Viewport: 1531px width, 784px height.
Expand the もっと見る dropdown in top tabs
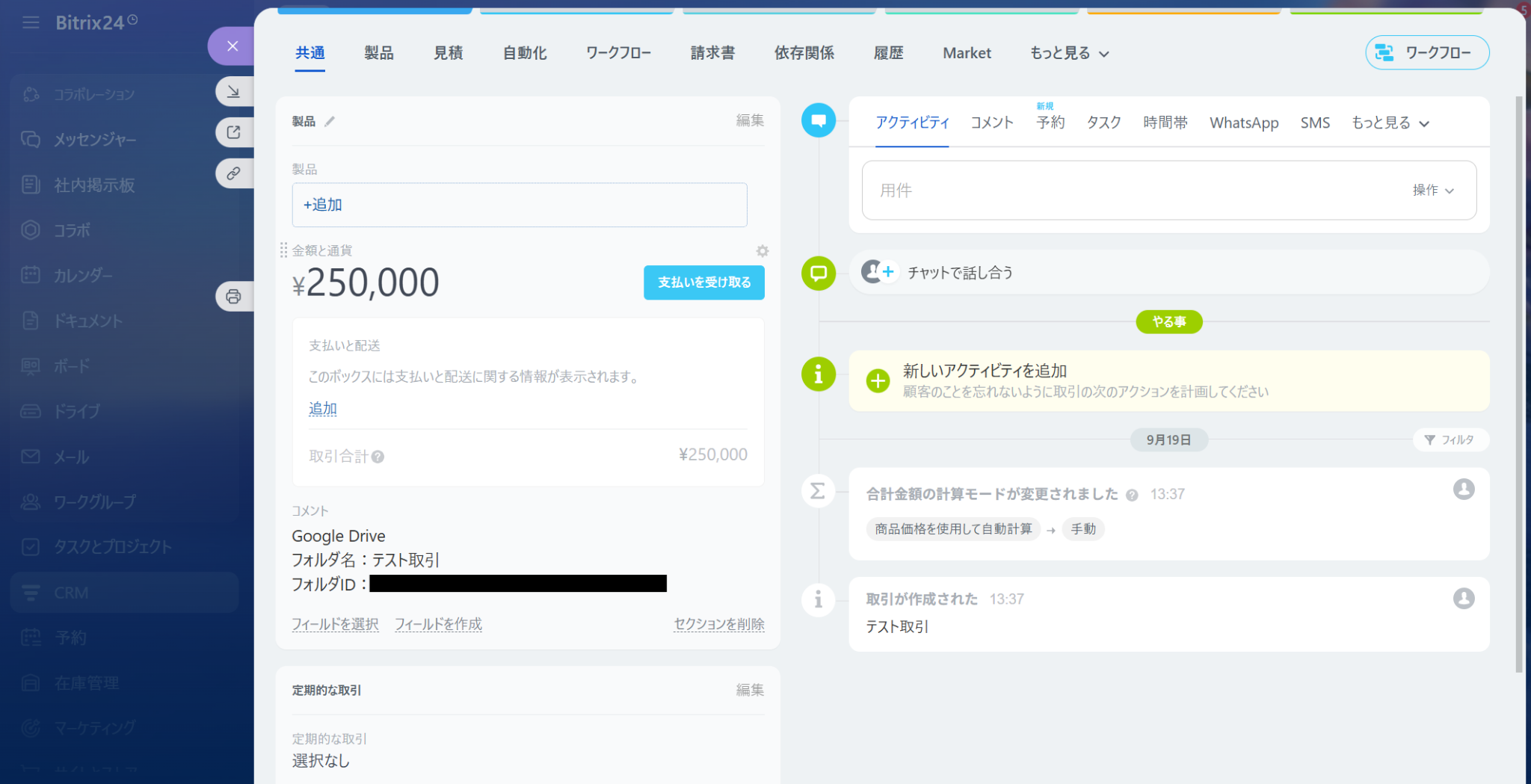point(1069,53)
